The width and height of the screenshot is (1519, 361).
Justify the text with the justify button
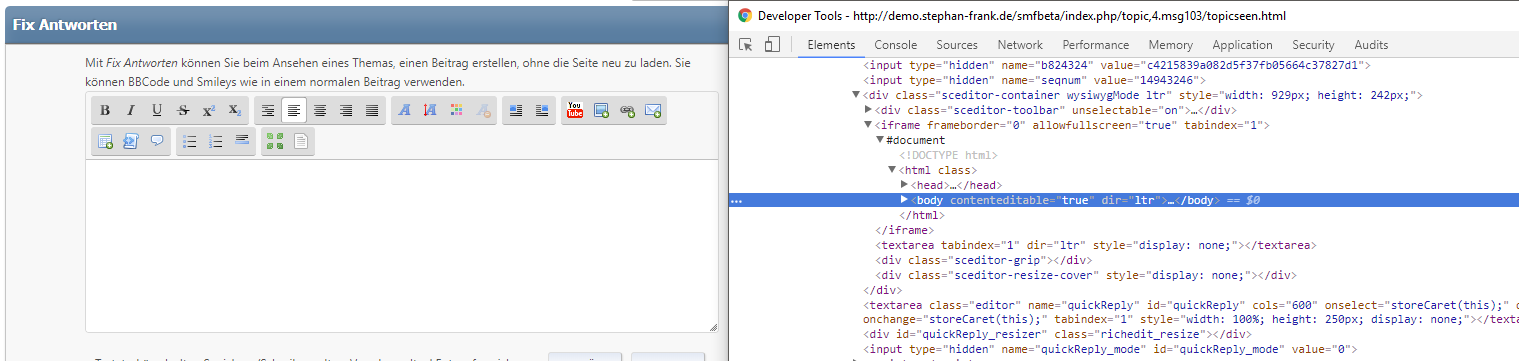[x=372, y=111]
